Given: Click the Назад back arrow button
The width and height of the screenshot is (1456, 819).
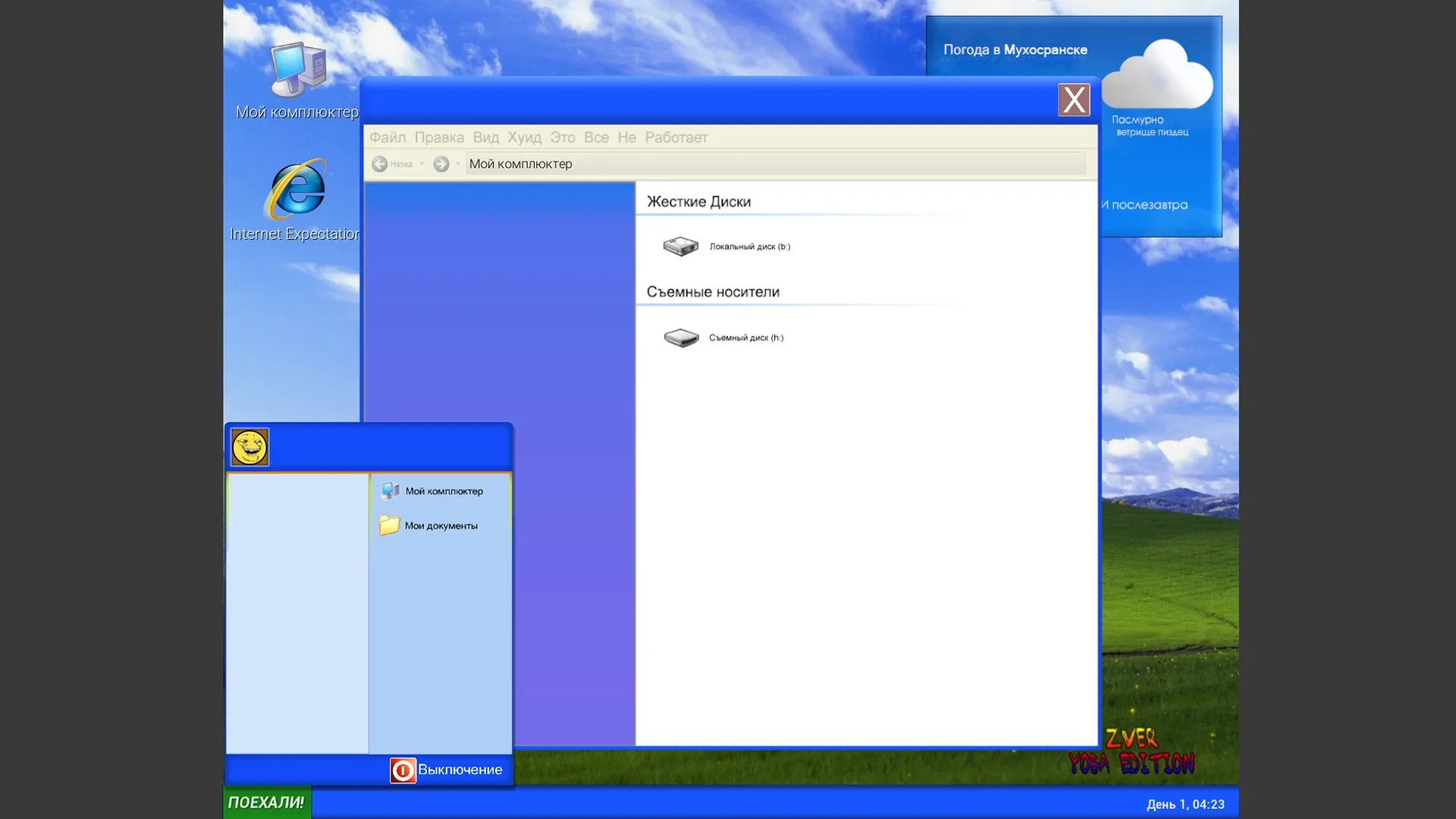Looking at the screenshot, I should (380, 164).
